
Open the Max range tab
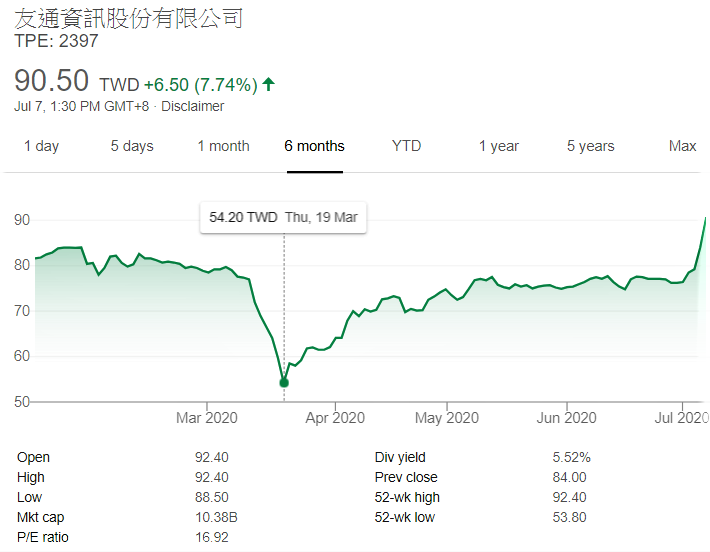(682, 146)
